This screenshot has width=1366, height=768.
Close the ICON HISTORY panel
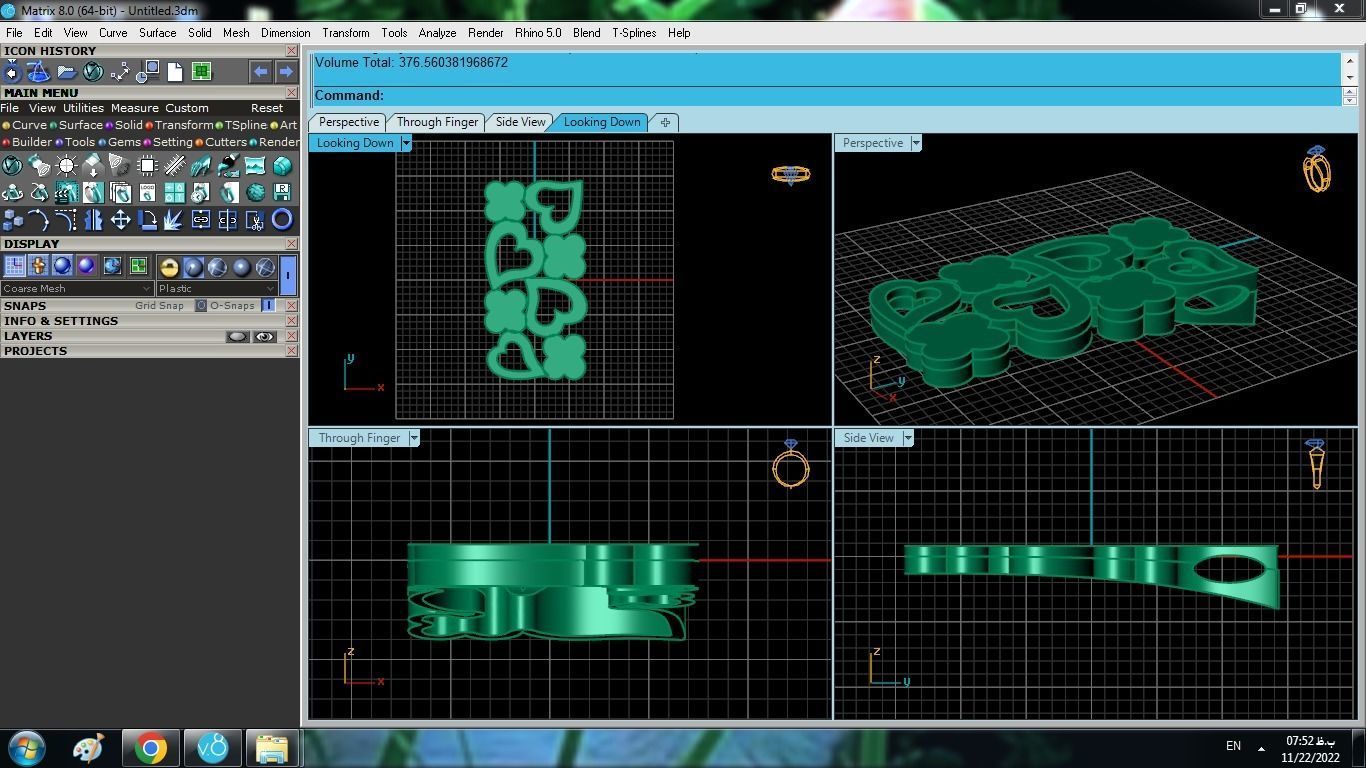[292, 51]
